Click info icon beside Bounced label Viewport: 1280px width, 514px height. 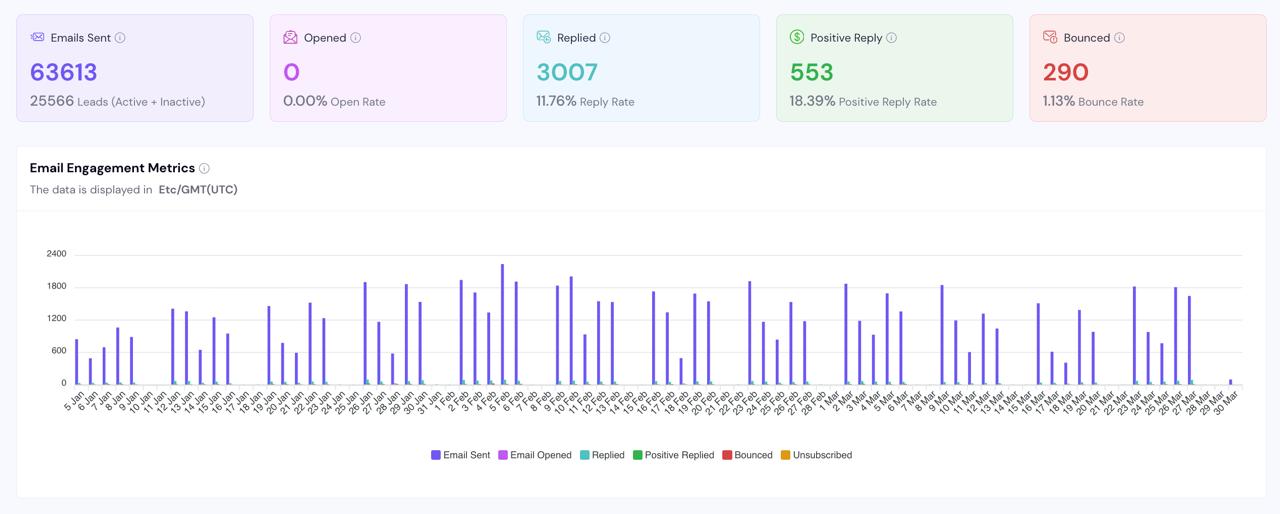click(x=1119, y=38)
